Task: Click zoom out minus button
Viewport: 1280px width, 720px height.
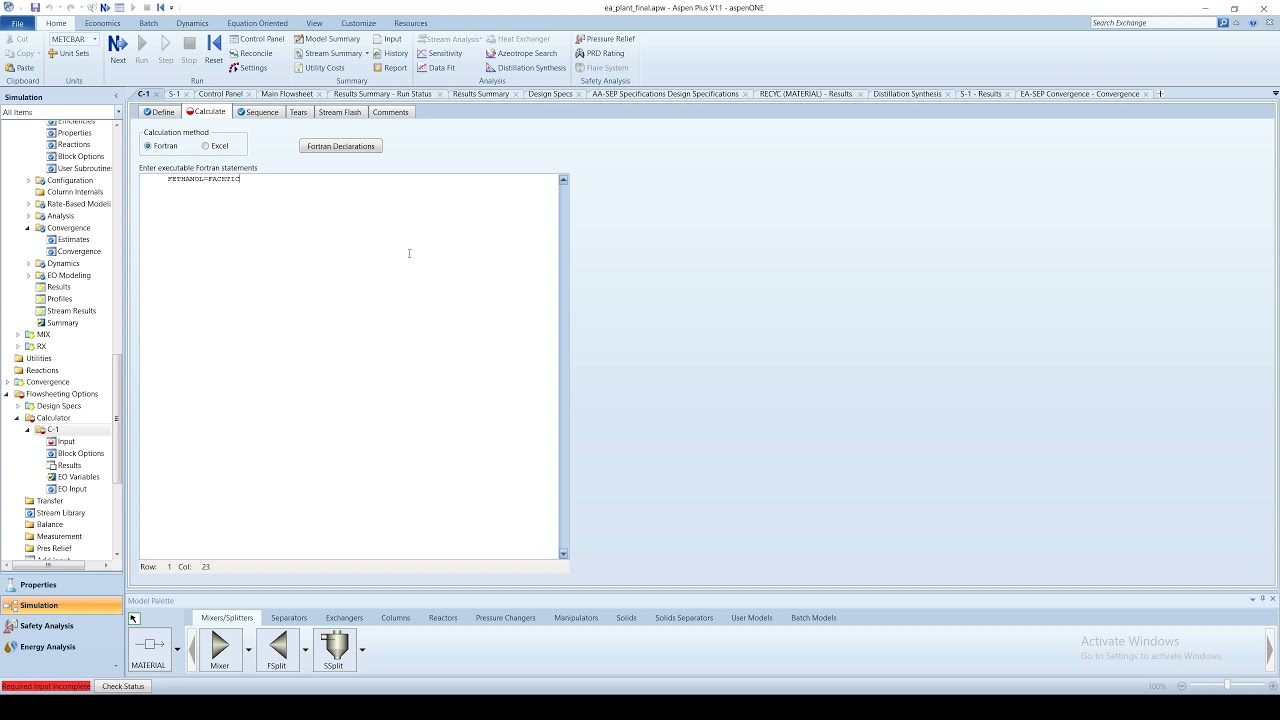Action: click(1182, 686)
